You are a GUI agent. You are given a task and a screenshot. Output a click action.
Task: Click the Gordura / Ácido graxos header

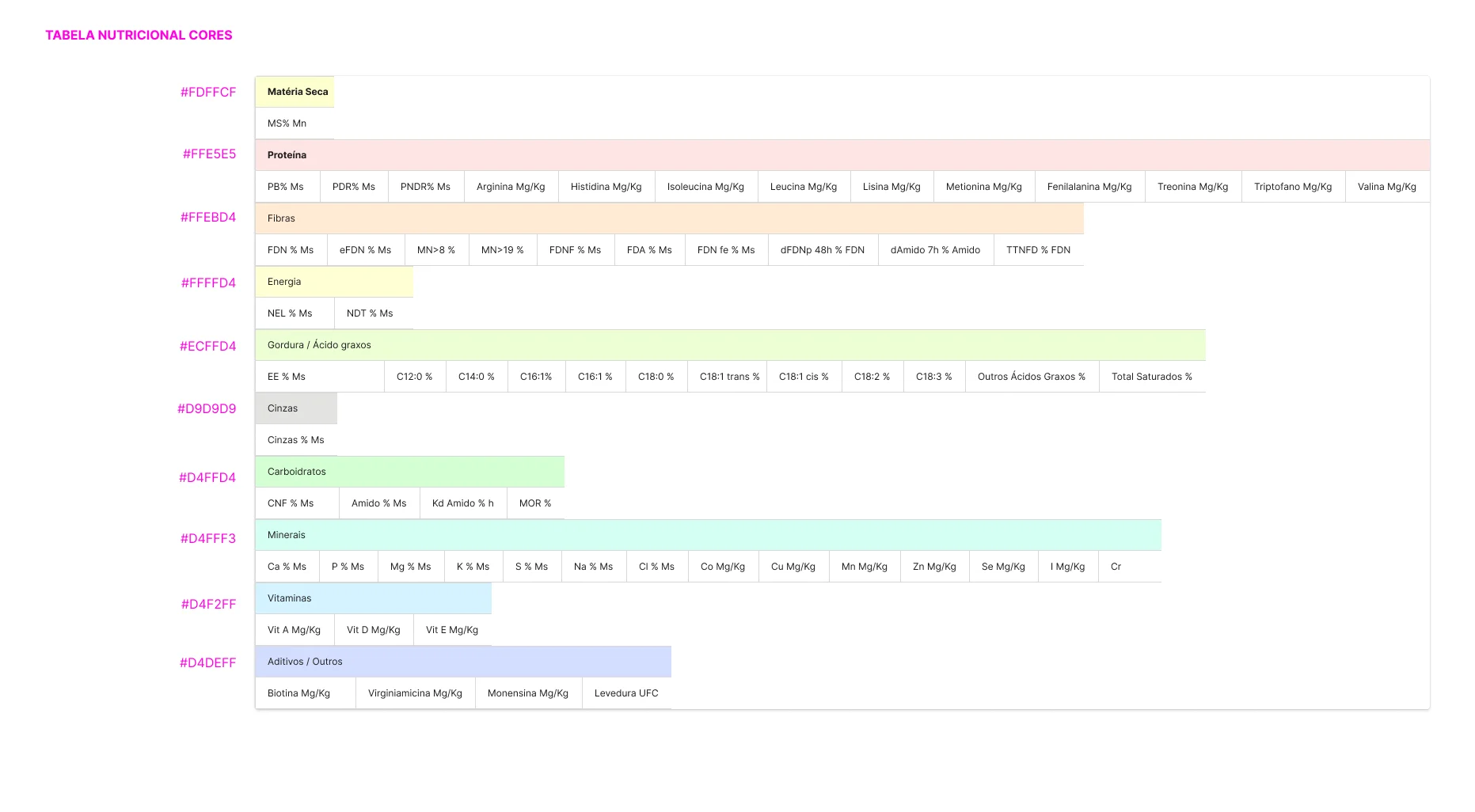click(x=730, y=345)
